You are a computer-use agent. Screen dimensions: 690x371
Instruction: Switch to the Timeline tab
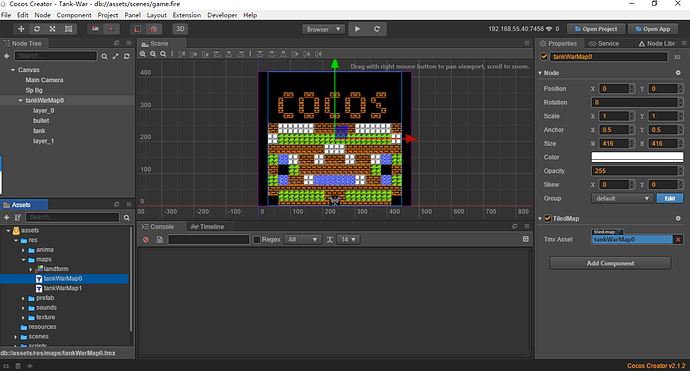[x=207, y=227]
